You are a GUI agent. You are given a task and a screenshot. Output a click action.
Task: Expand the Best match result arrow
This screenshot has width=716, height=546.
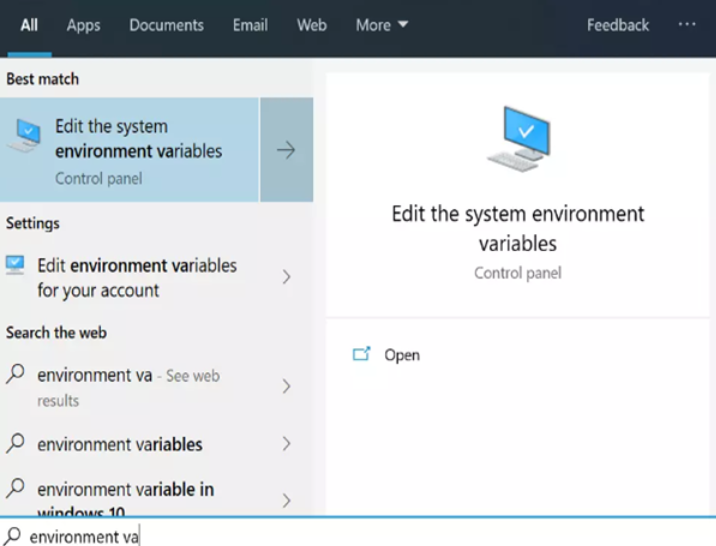[x=286, y=150]
